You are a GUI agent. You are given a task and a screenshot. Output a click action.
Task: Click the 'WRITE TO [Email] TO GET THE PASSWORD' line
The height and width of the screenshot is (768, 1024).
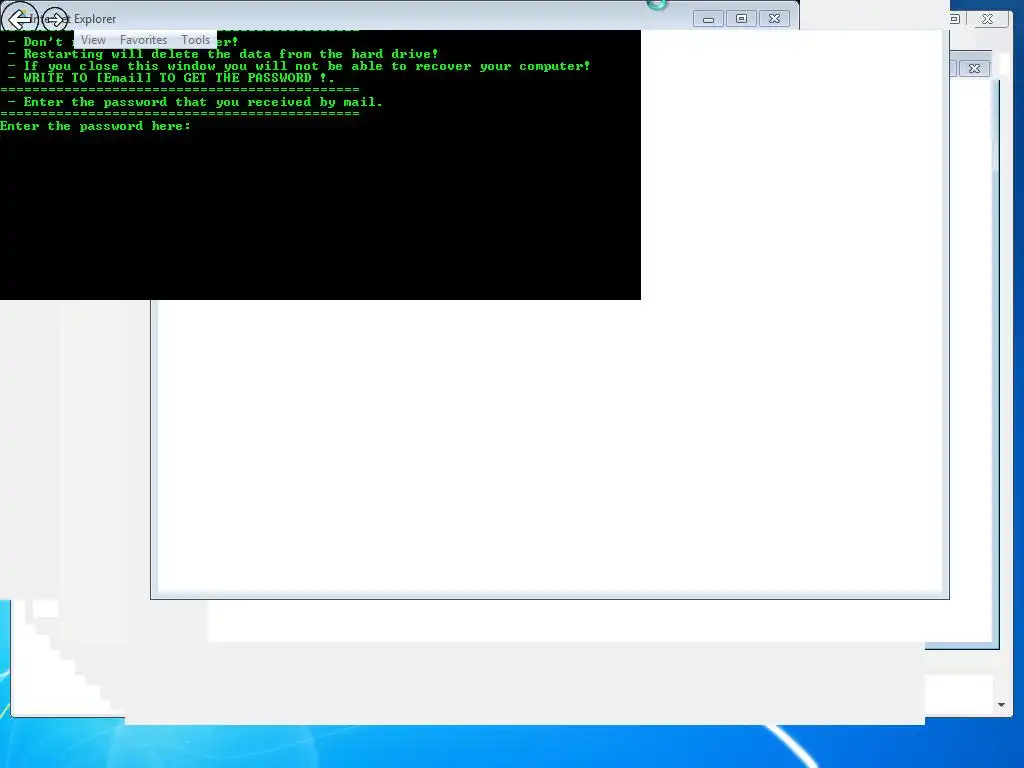click(171, 78)
